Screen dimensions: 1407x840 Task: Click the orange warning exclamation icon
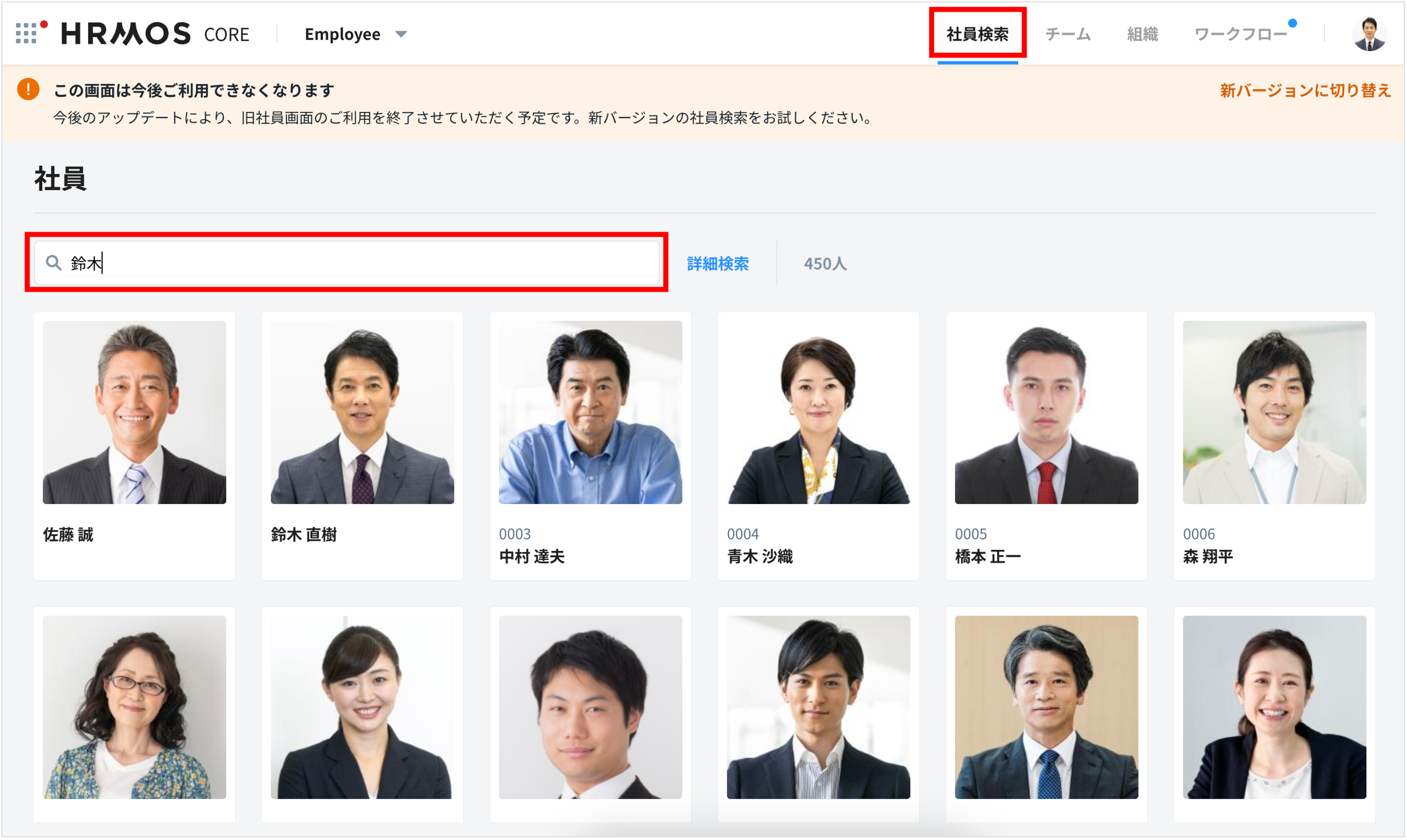[x=29, y=90]
